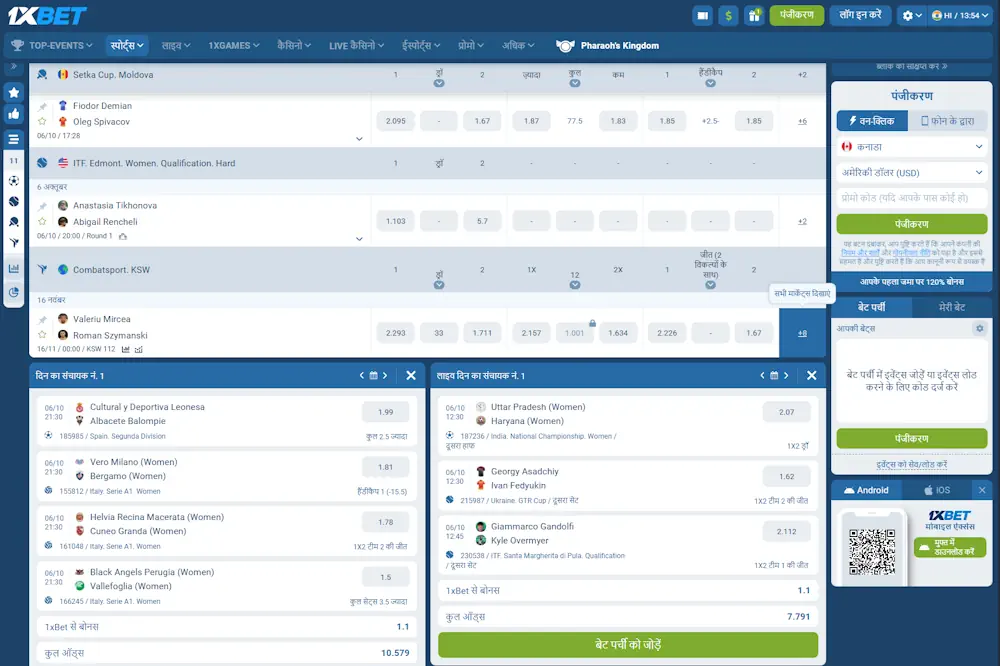
Task: Open the USD currency dropdown
Action: [911, 172]
